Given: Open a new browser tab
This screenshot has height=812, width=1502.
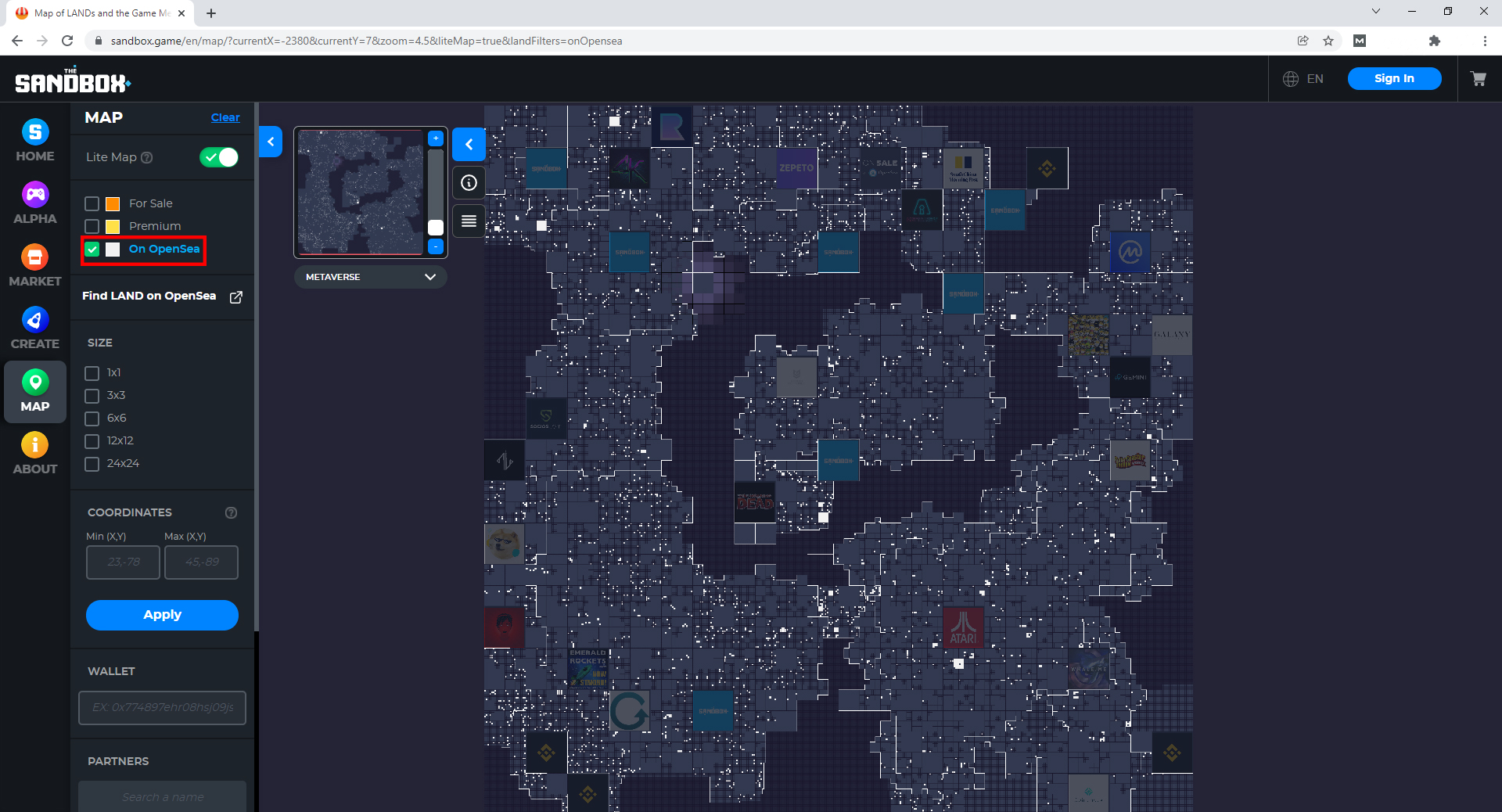Looking at the screenshot, I should 211,13.
